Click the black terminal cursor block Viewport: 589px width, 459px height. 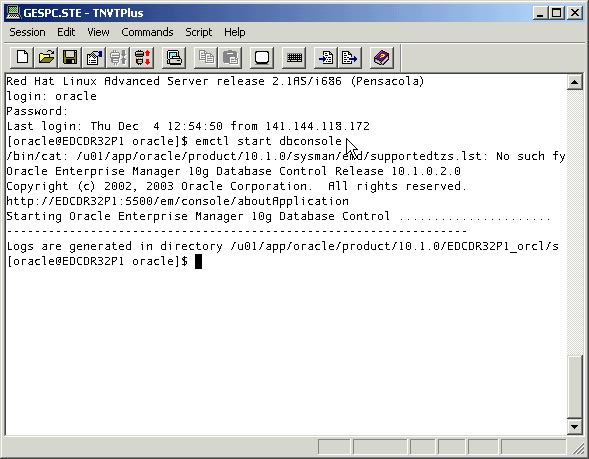[199, 261]
